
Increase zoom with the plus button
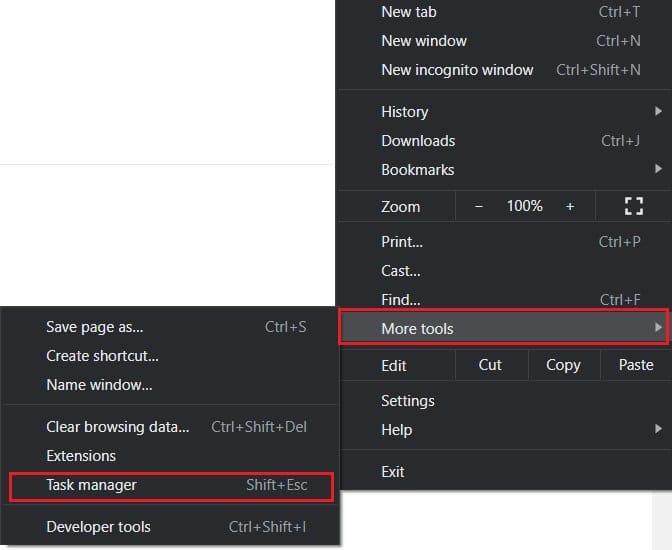570,207
